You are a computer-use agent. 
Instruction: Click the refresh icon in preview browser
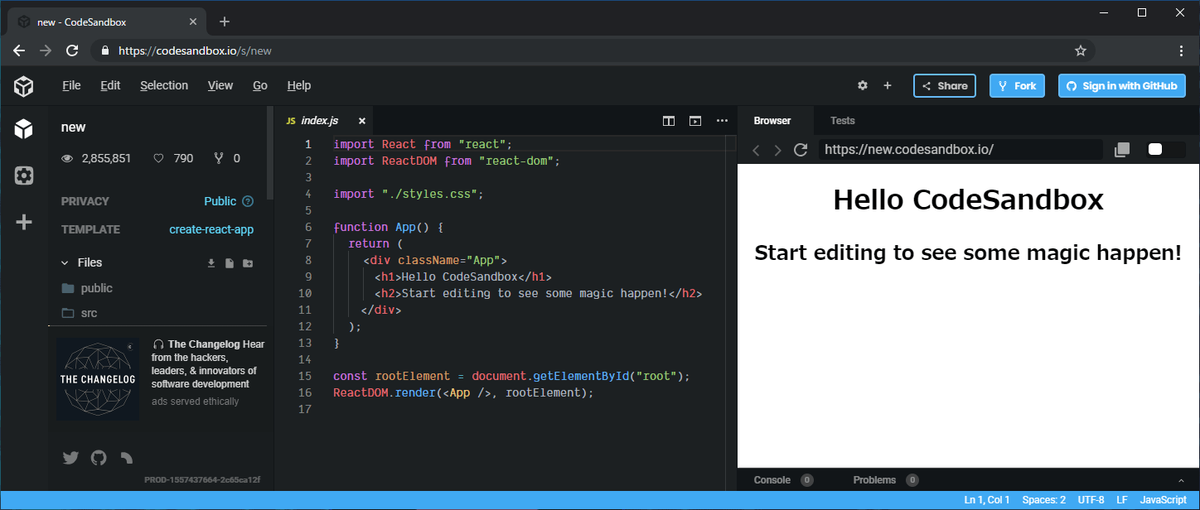coord(800,150)
